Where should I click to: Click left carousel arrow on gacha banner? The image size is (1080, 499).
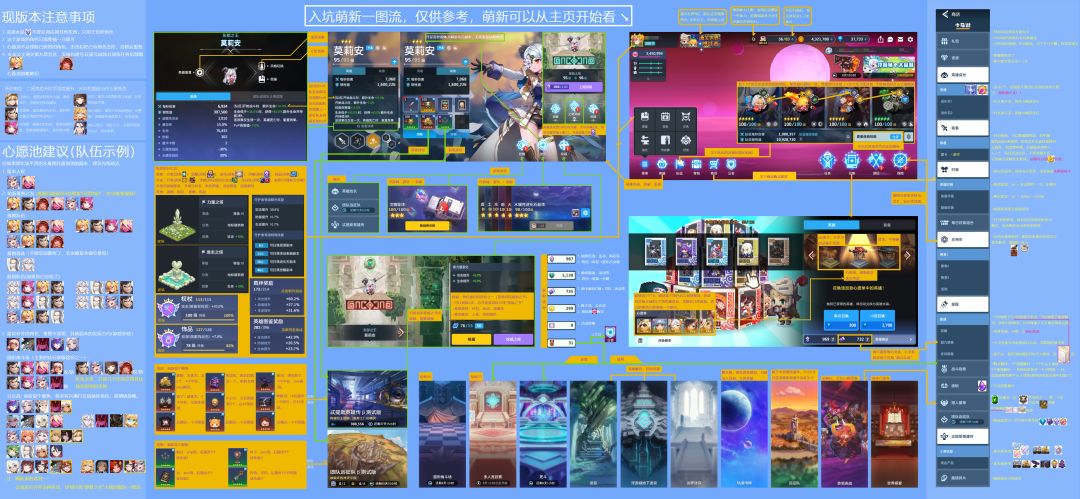click(811, 255)
